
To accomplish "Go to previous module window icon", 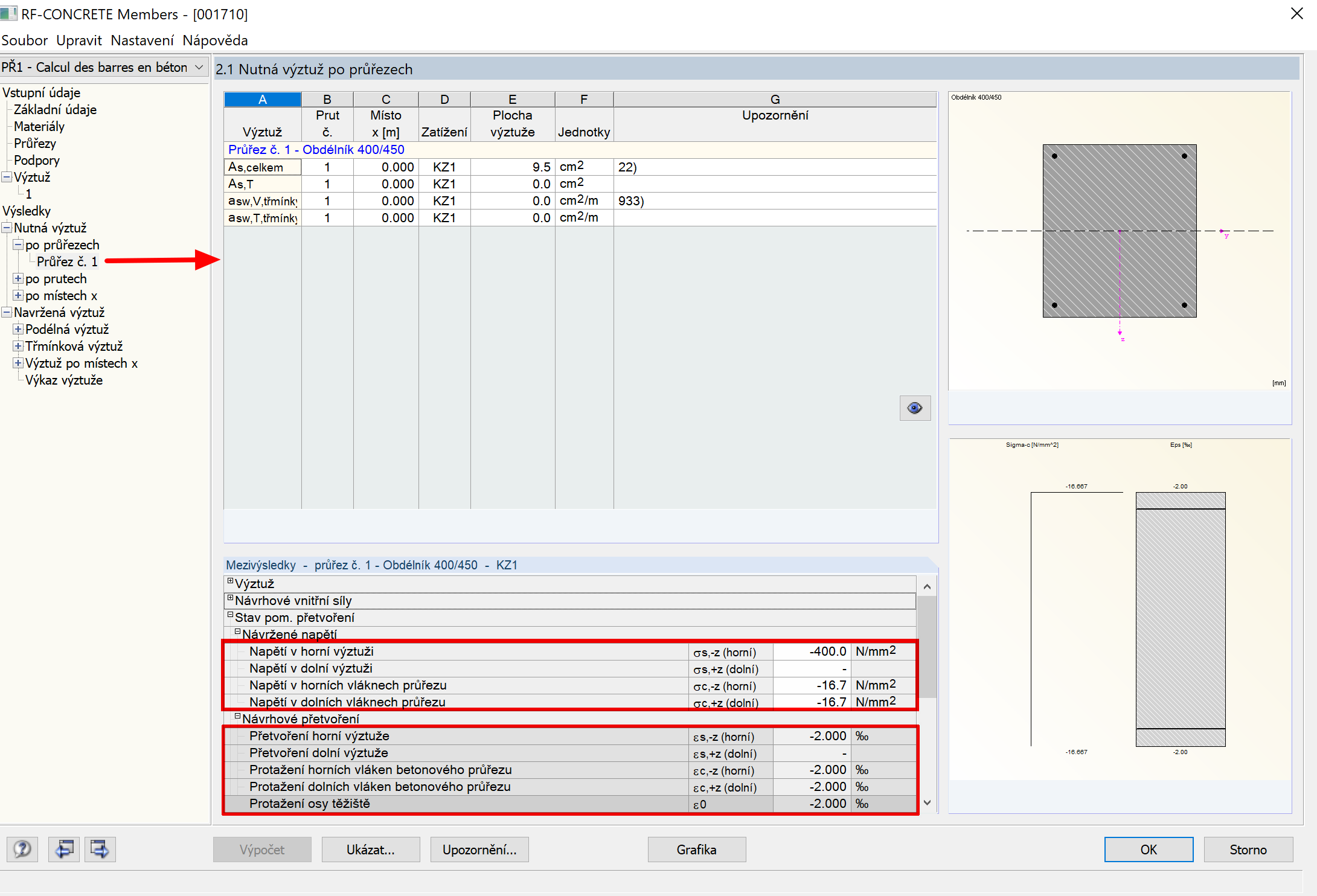I will [x=64, y=850].
